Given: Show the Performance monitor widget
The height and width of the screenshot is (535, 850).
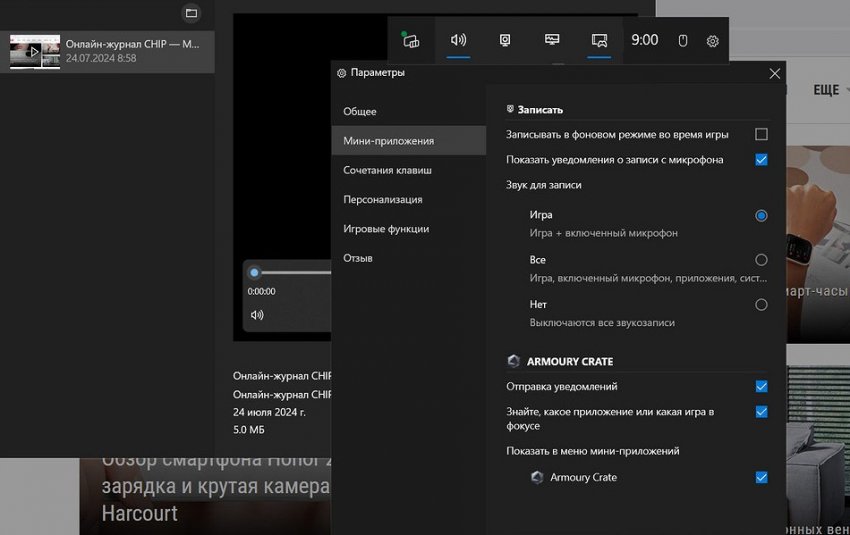Looking at the screenshot, I should pos(552,41).
